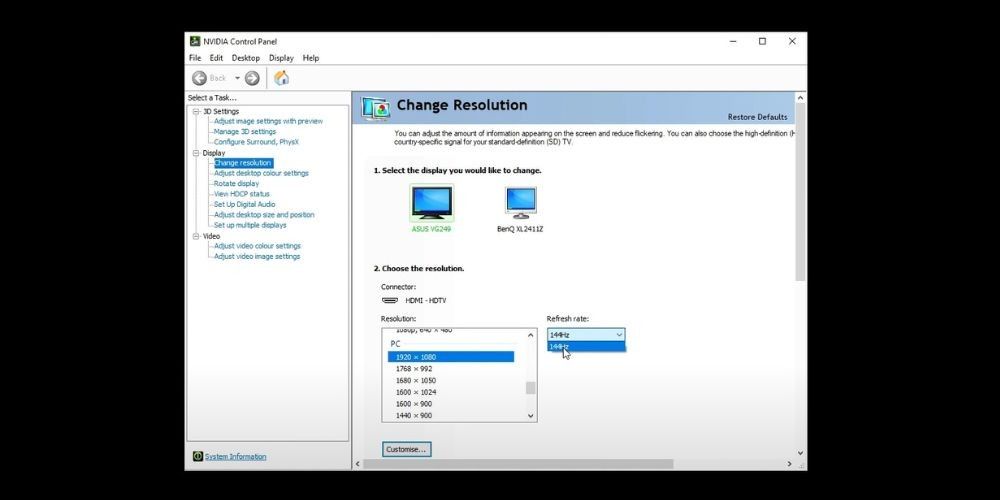Click the System Information icon
The height and width of the screenshot is (500, 1000).
(x=198, y=457)
